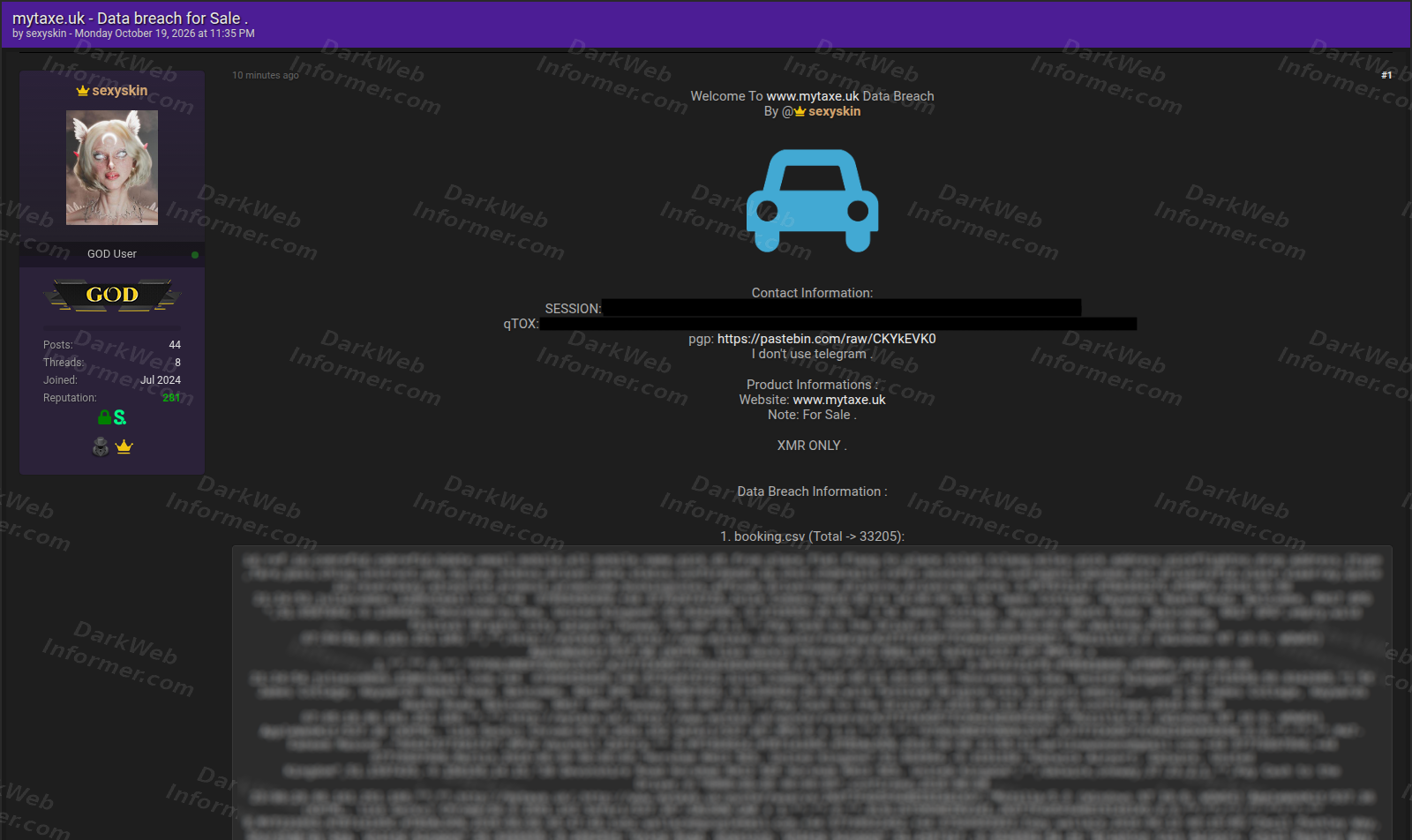Viewport: 1412px width, 840px height.
Task: Click the SESSION label
Action: pyautogui.click(x=573, y=309)
